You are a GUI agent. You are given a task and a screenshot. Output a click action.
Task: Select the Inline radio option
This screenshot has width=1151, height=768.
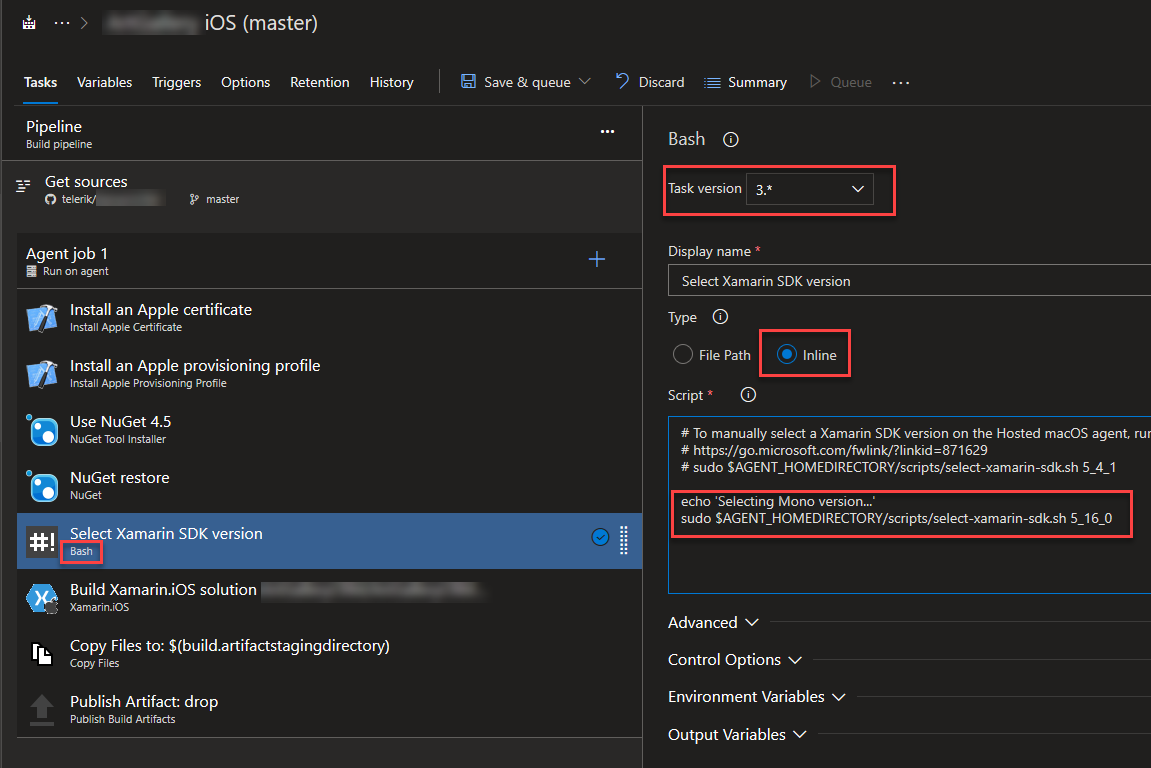point(787,355)
